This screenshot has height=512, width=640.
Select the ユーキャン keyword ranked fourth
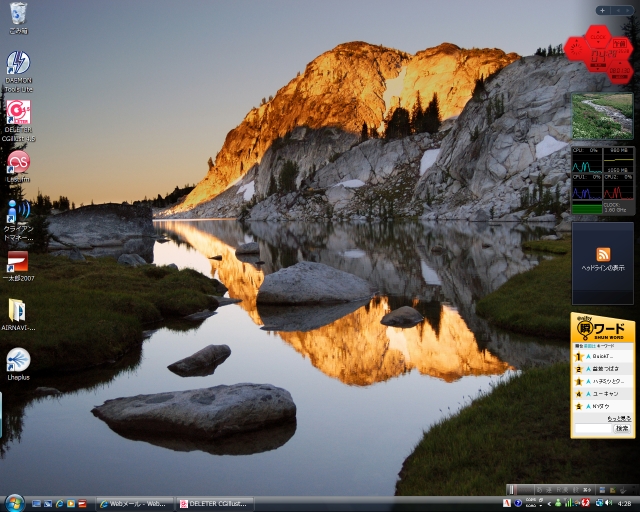(x=606, y=394)
